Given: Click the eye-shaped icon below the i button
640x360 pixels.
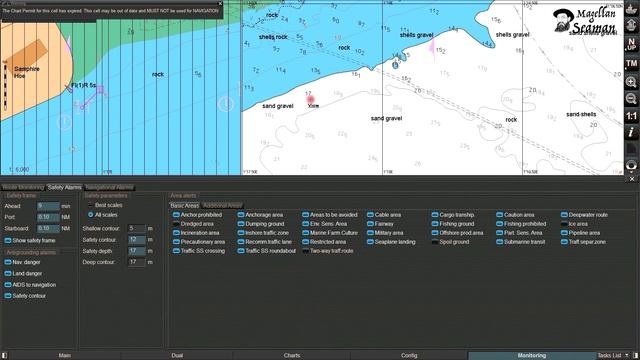Looking at the screenshot, I should tap(631, 165).
